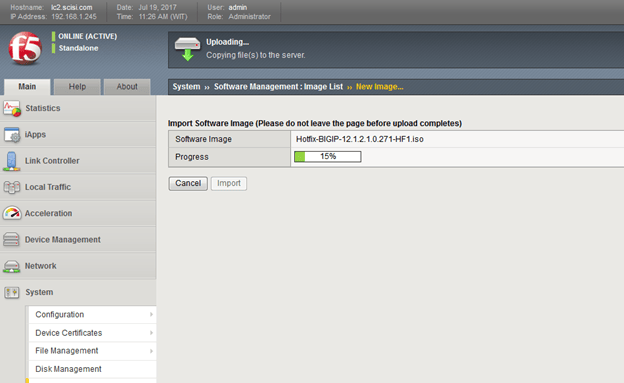Click the F5 red ball logo
The width and height of the screenshot is (624, 383).
coord(25,49)
